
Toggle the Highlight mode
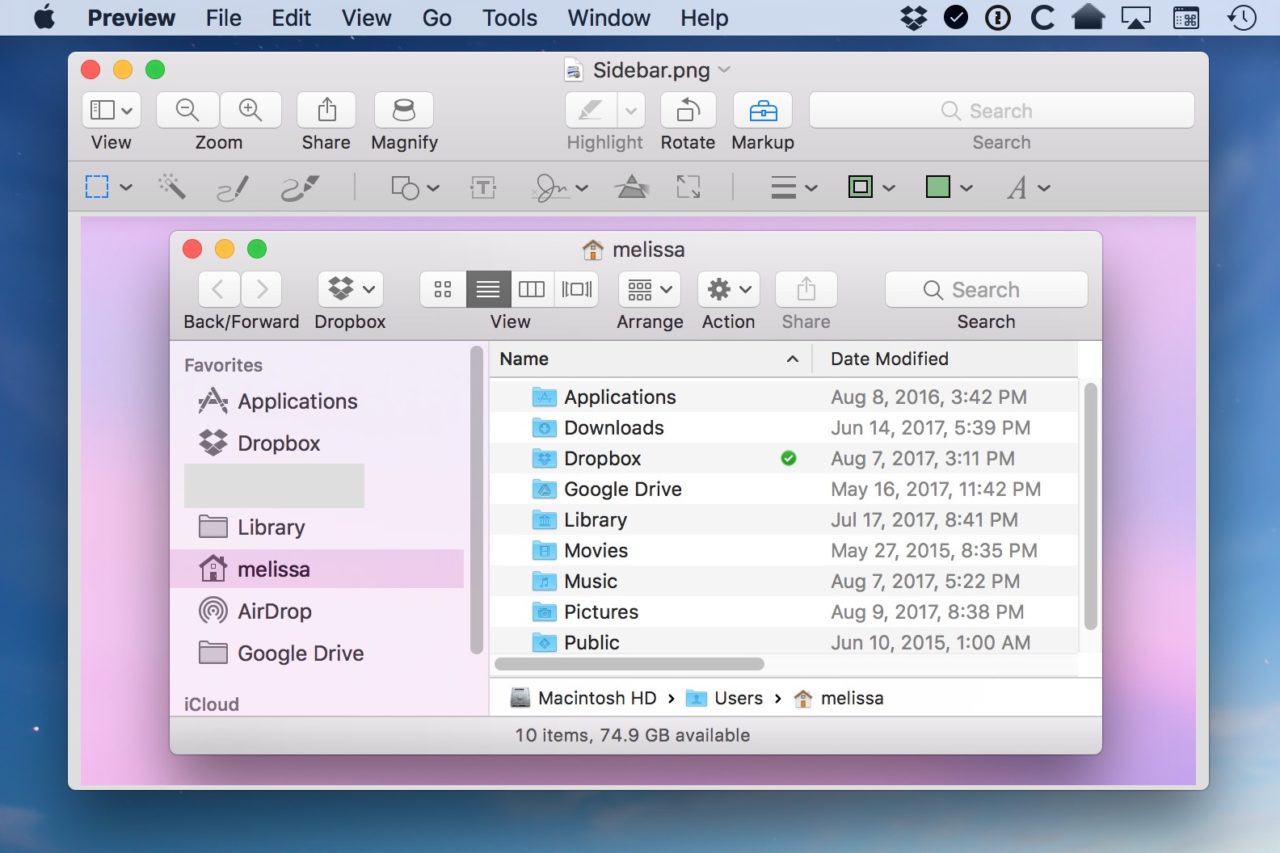coord(592,110)
